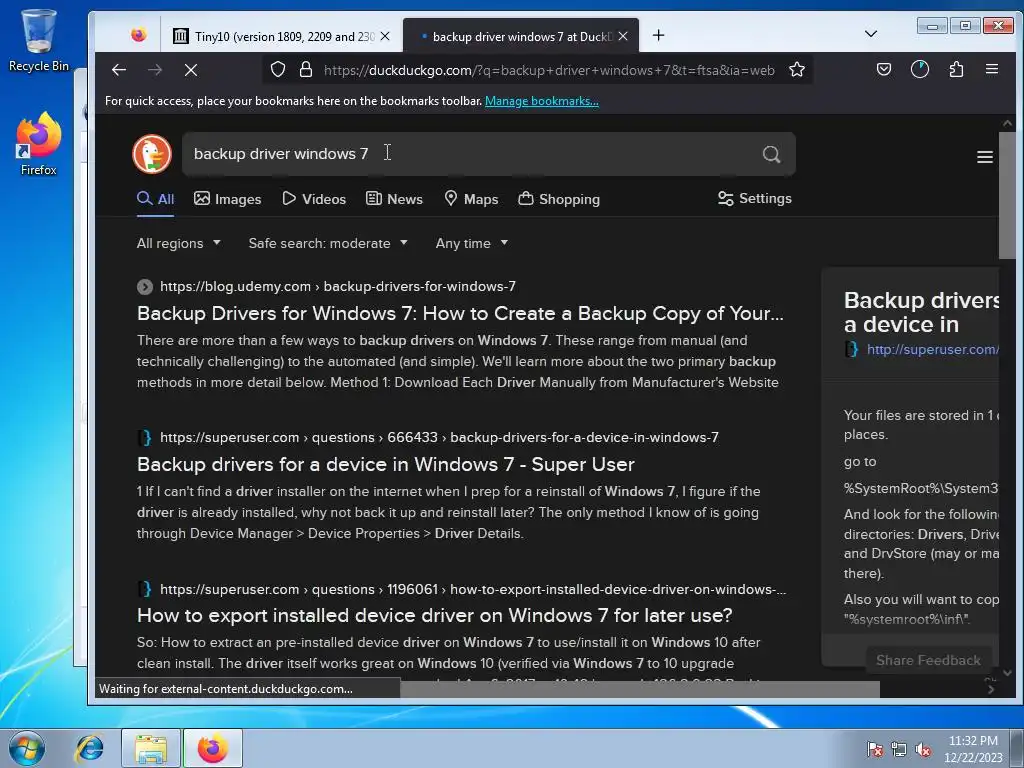Click the horizontal scrollbar thumb

640,688
